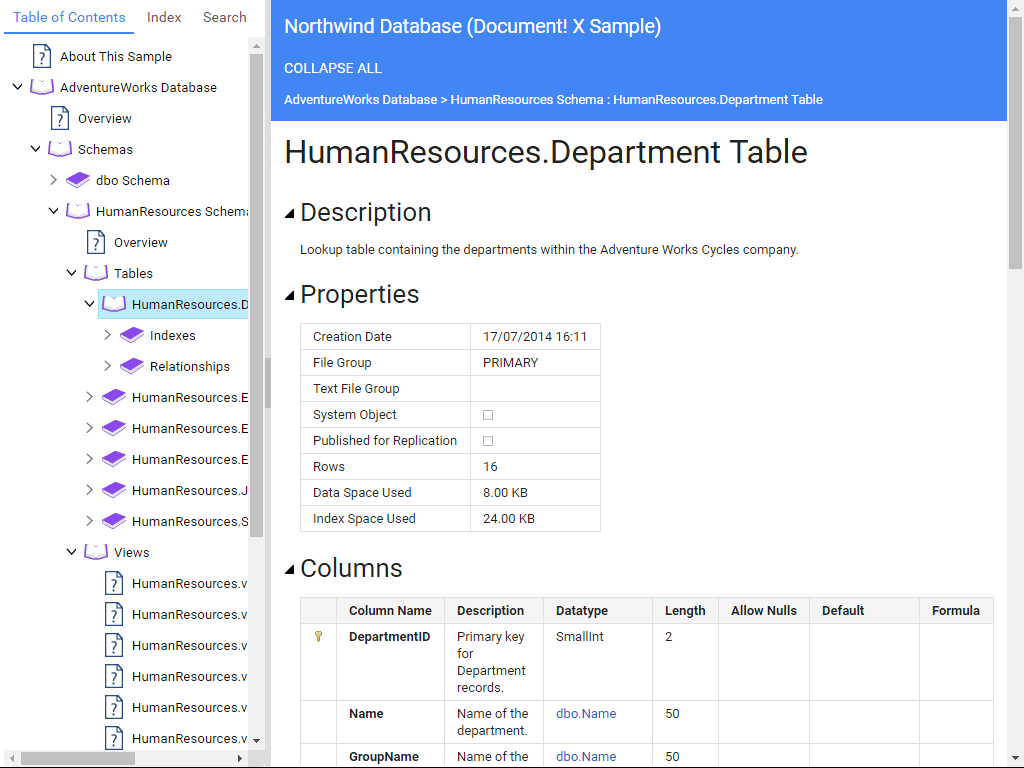Click the AdventureWorks Database open book icon

pyautogui.click(x=42, y=87)
